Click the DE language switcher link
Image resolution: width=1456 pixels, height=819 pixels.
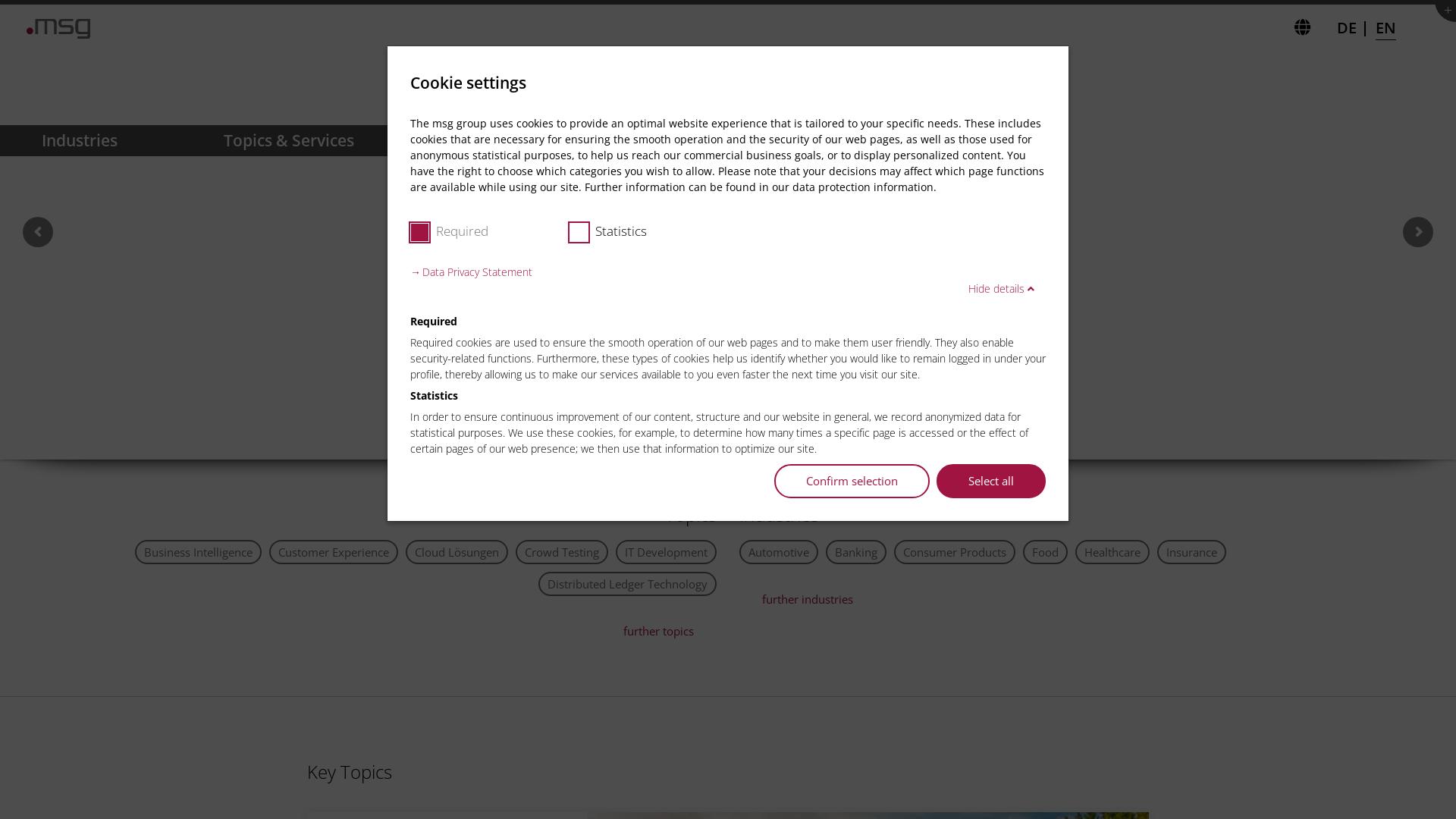[1346, 28]
